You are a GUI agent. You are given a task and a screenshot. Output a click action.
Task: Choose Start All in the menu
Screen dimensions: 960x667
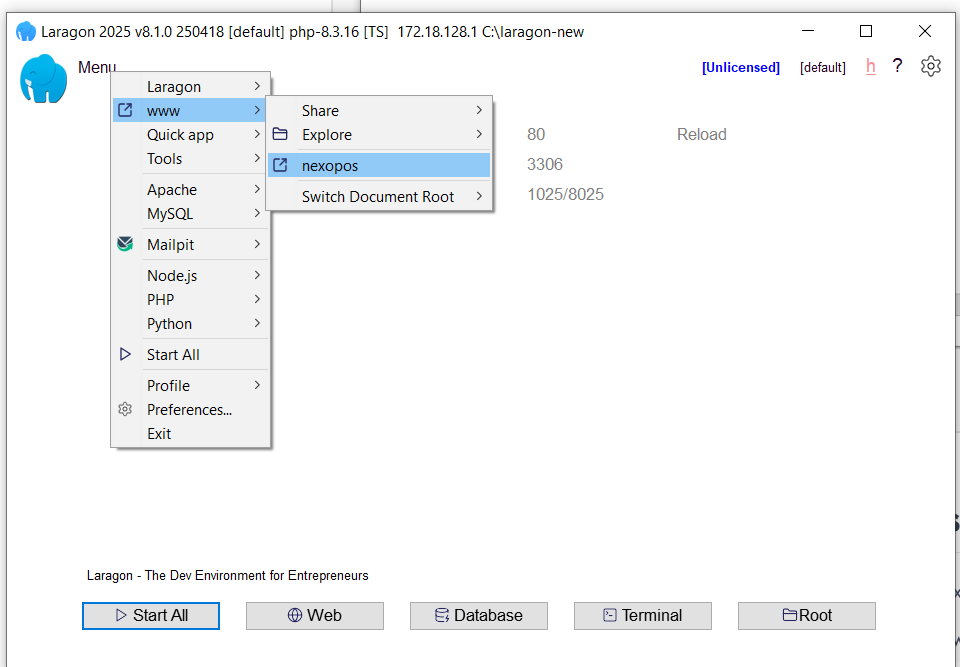(x=190, y=354)
